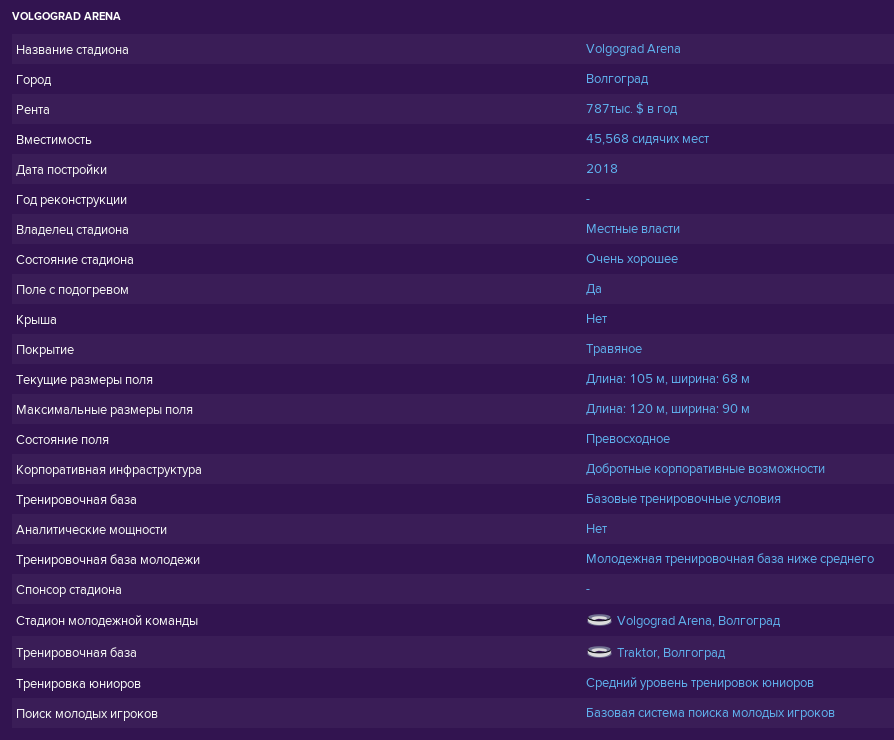This screenshot has width=894, height=740.
Task: Select the Рента row label
Action: [x=32, y=109]
